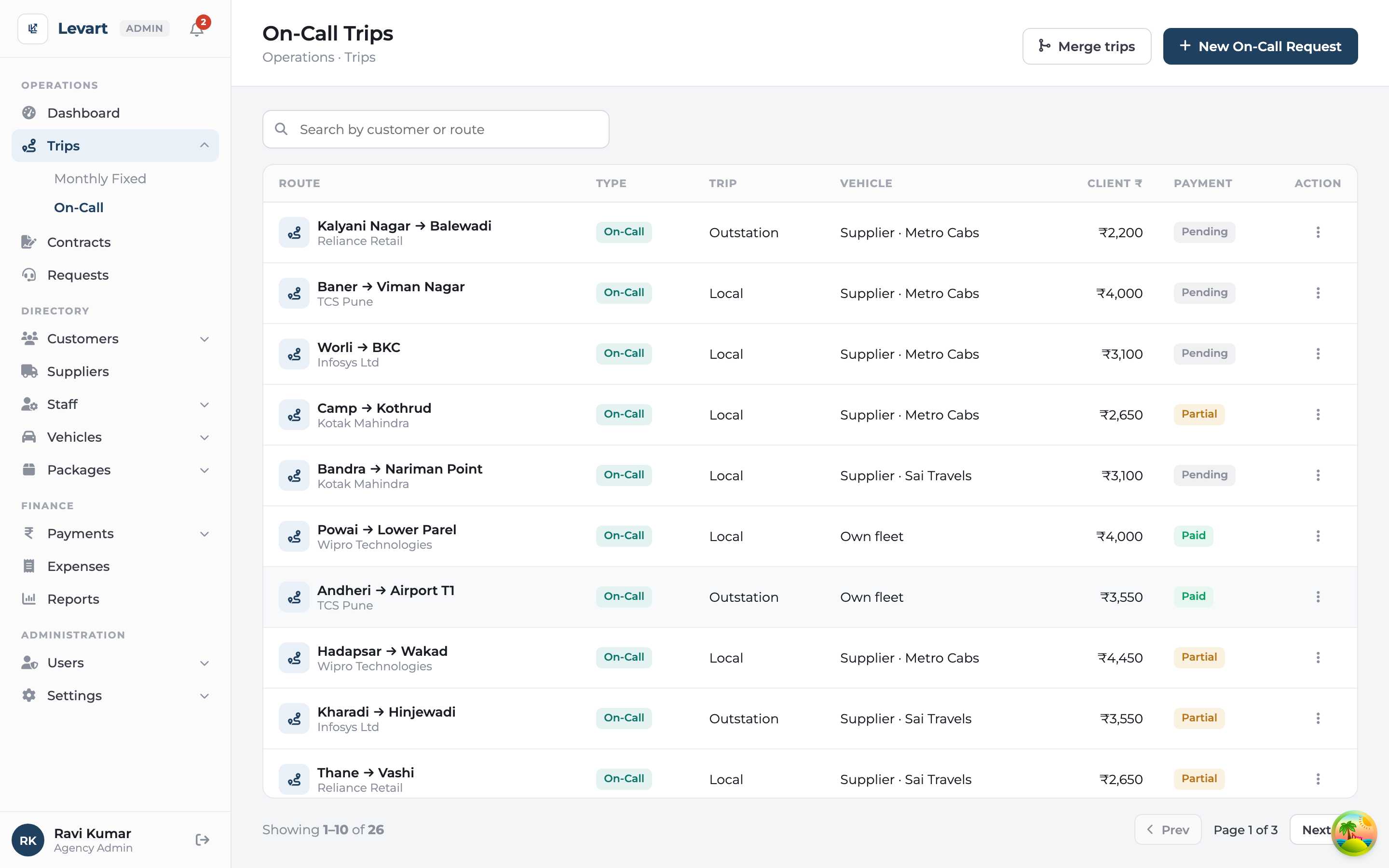This screenshot has height=868, width=1389.
Task: Click the CLIENT ₹ column header
Action: (1115, 183)
